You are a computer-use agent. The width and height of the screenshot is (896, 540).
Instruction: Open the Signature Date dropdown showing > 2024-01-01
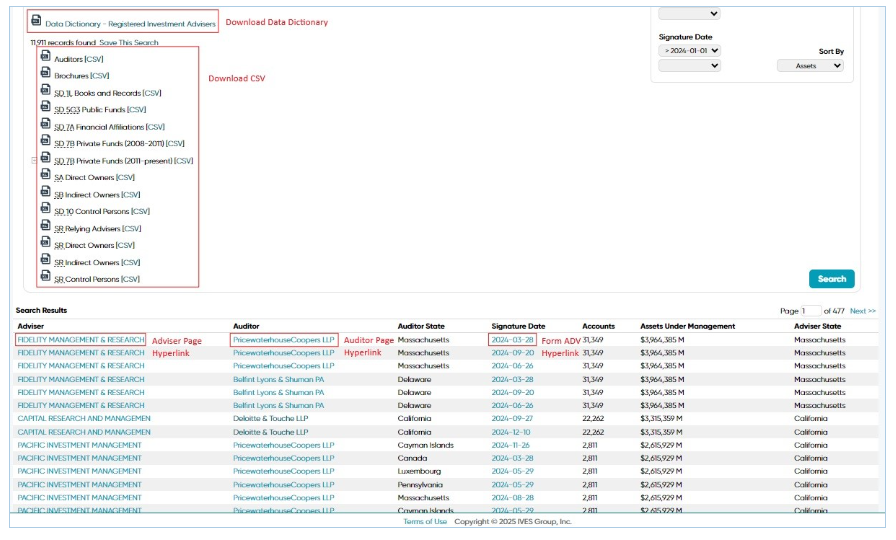click(689, 51)
